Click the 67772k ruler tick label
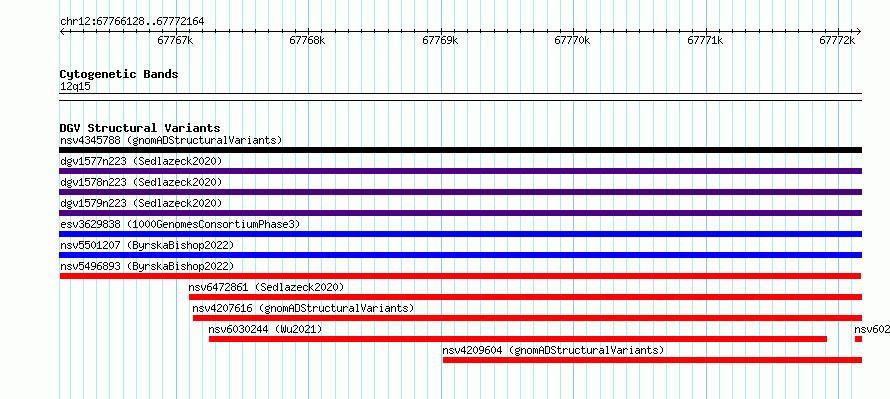The width and height of the screenshot is (890, 399). (838, 40)
